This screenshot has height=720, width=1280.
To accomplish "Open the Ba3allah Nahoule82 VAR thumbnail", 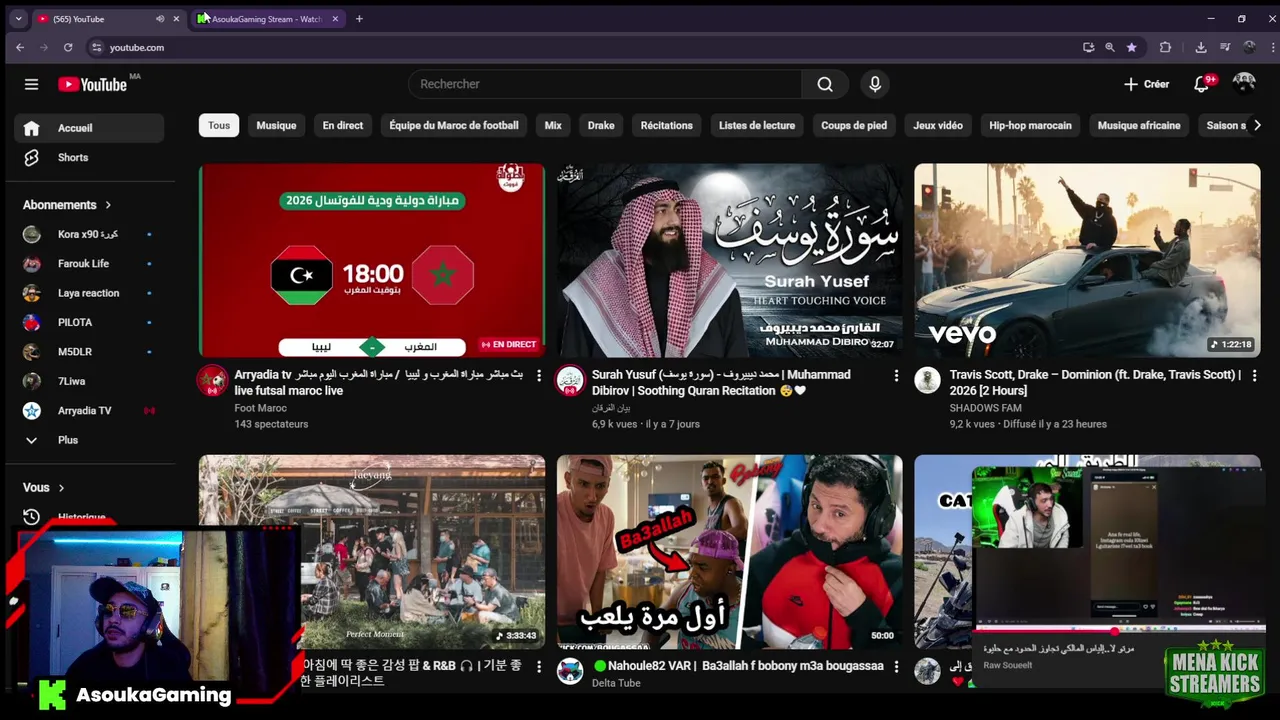I will (730, 552).
